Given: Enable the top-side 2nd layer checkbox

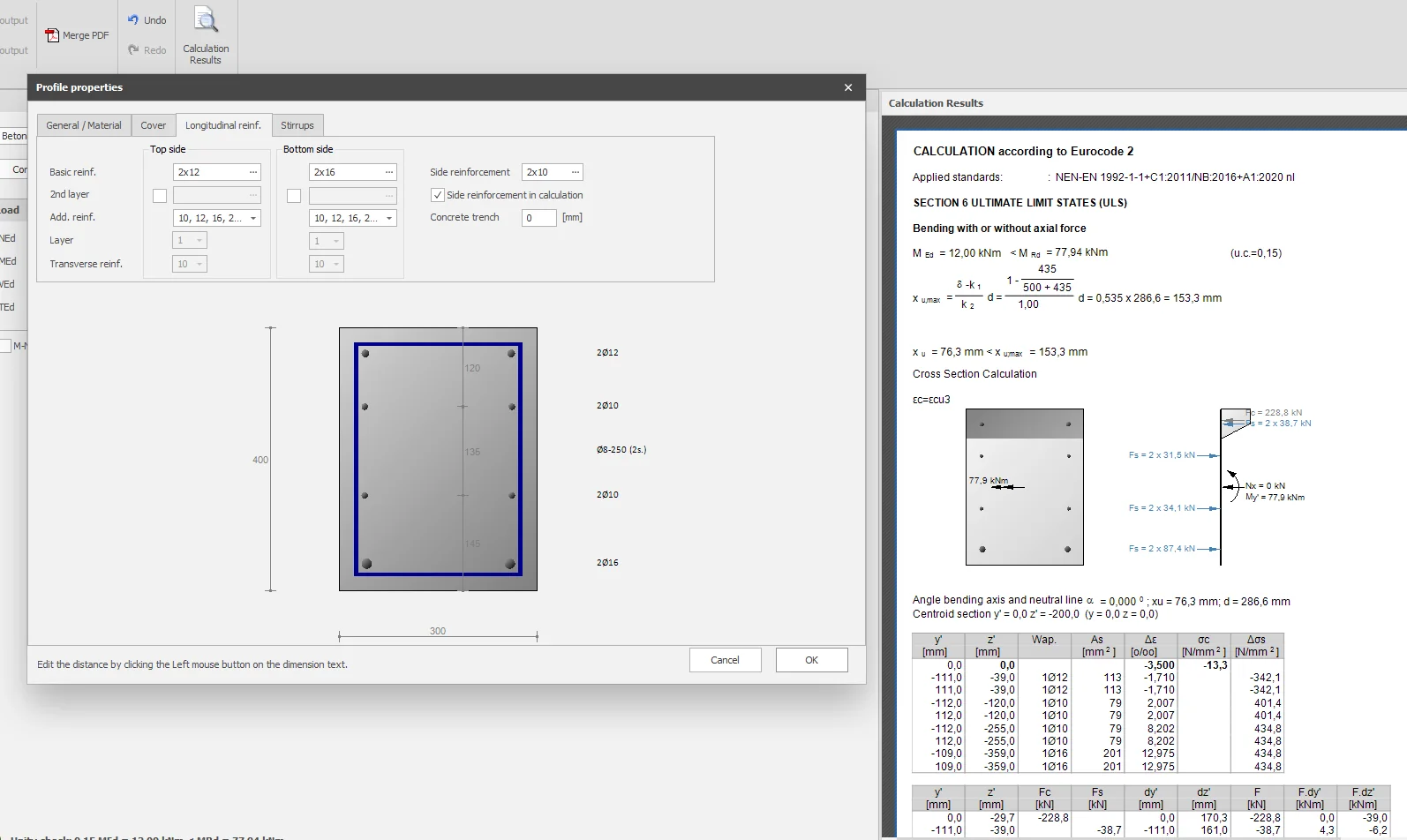Looking at the screenshot, I should (160, 196).
